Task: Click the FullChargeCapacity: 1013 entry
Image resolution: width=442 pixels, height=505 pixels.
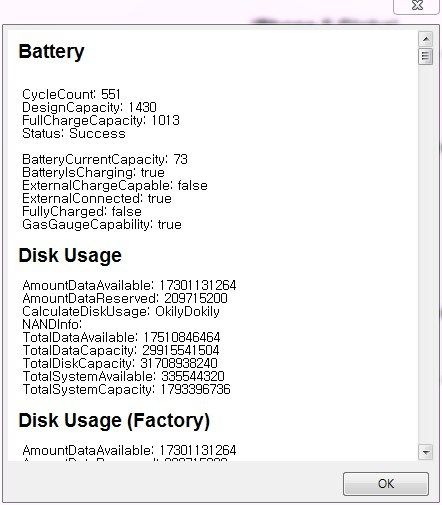Action: pyautogui.click(x=101, y=120)
